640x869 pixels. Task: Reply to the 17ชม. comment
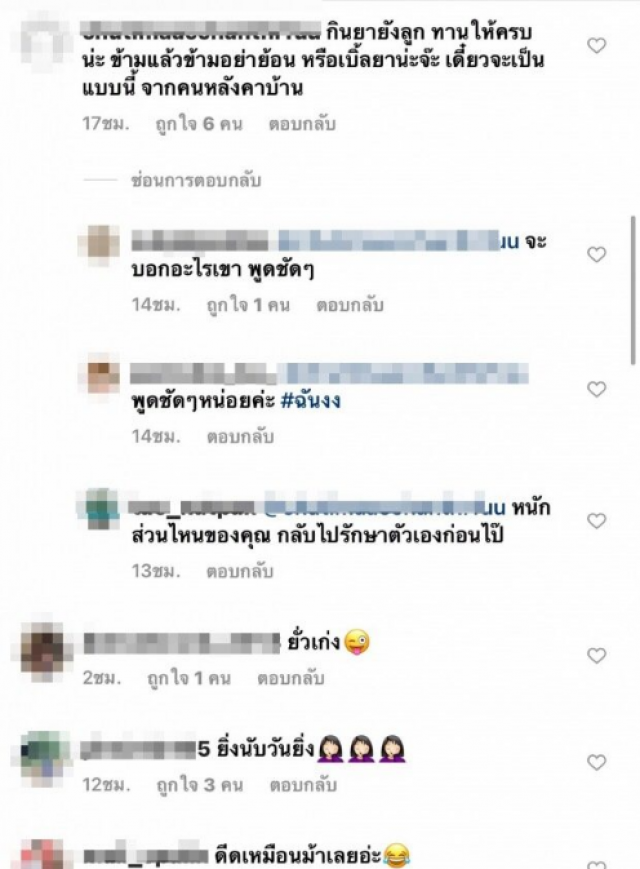[302, 124]
